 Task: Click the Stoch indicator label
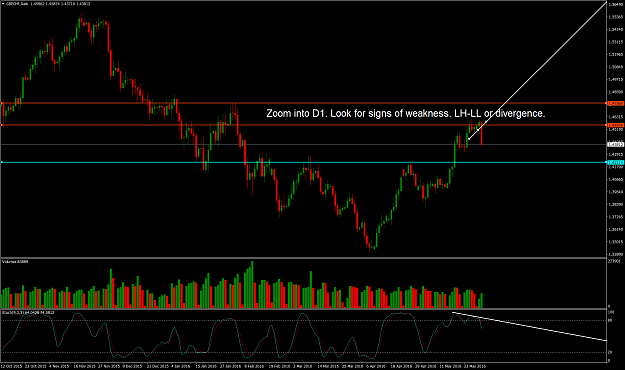coord(28,312)
